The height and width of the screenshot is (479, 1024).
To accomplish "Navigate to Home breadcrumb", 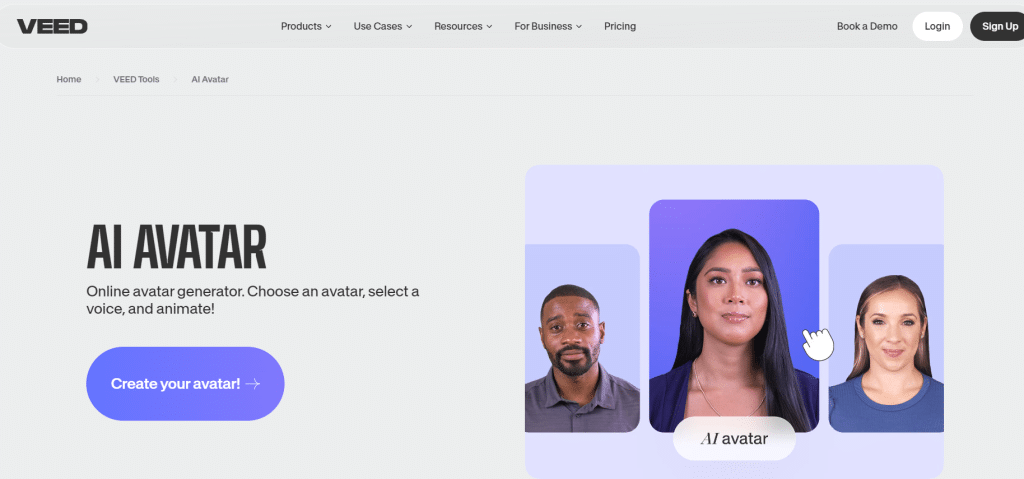I will tap(69, 79).
